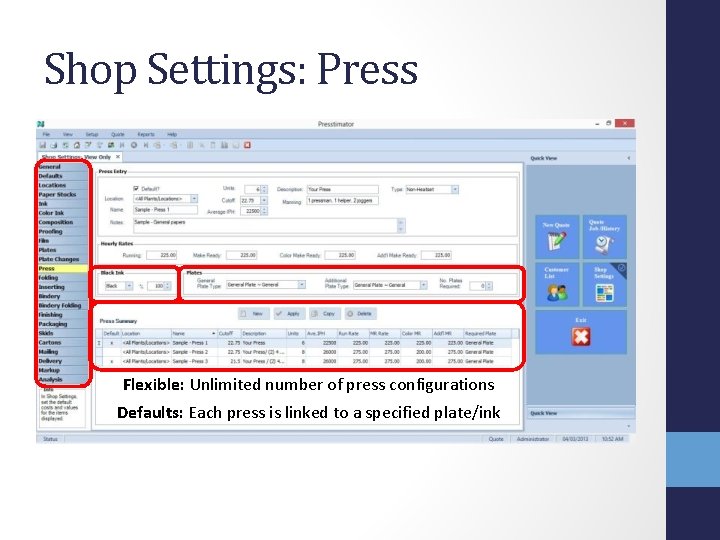Select General in the sidebar
Image resolution: width=720 pixels, height=540 pixels.
[x=62, y=167]
